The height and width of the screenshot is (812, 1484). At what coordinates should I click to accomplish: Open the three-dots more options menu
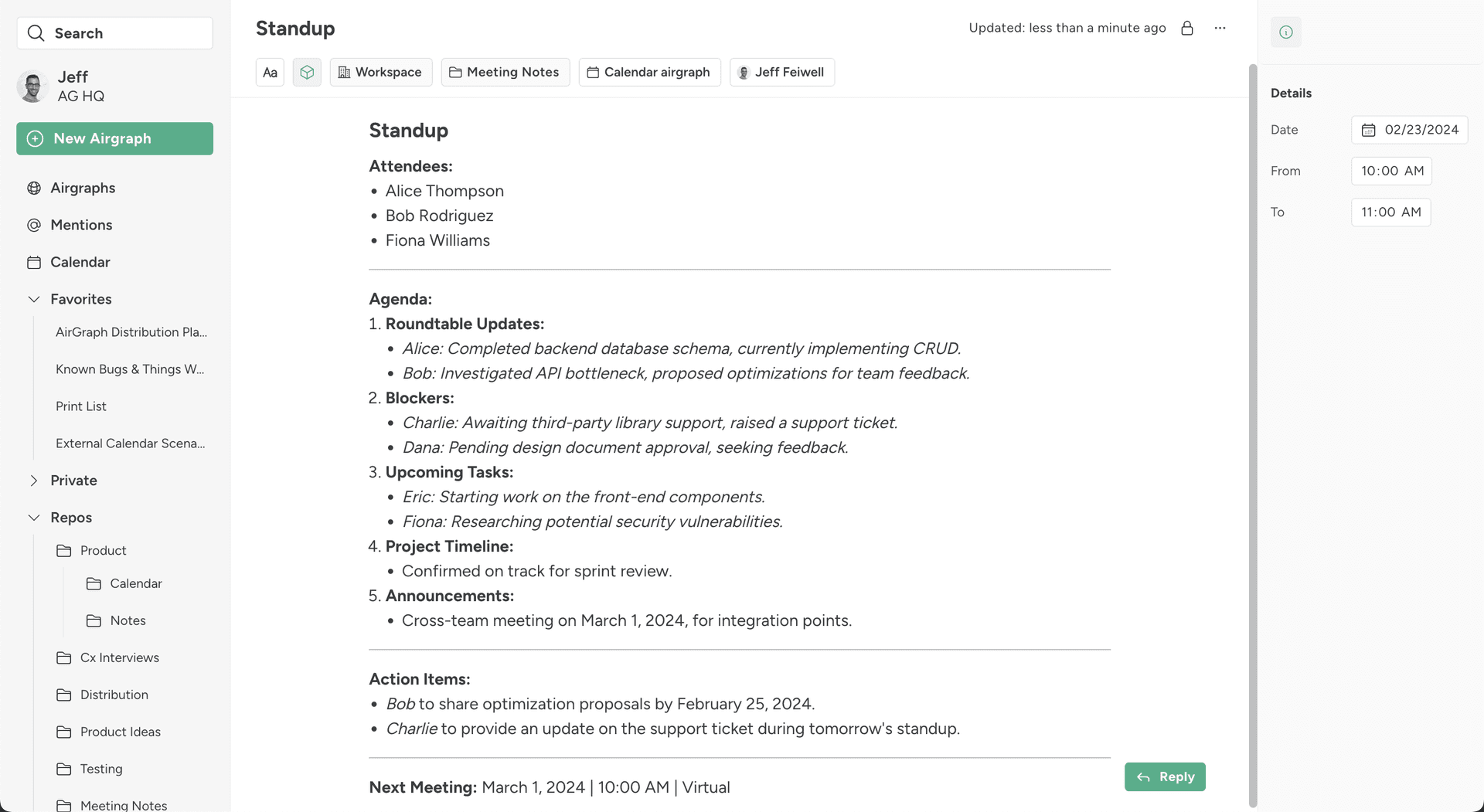click(1220, 29)
